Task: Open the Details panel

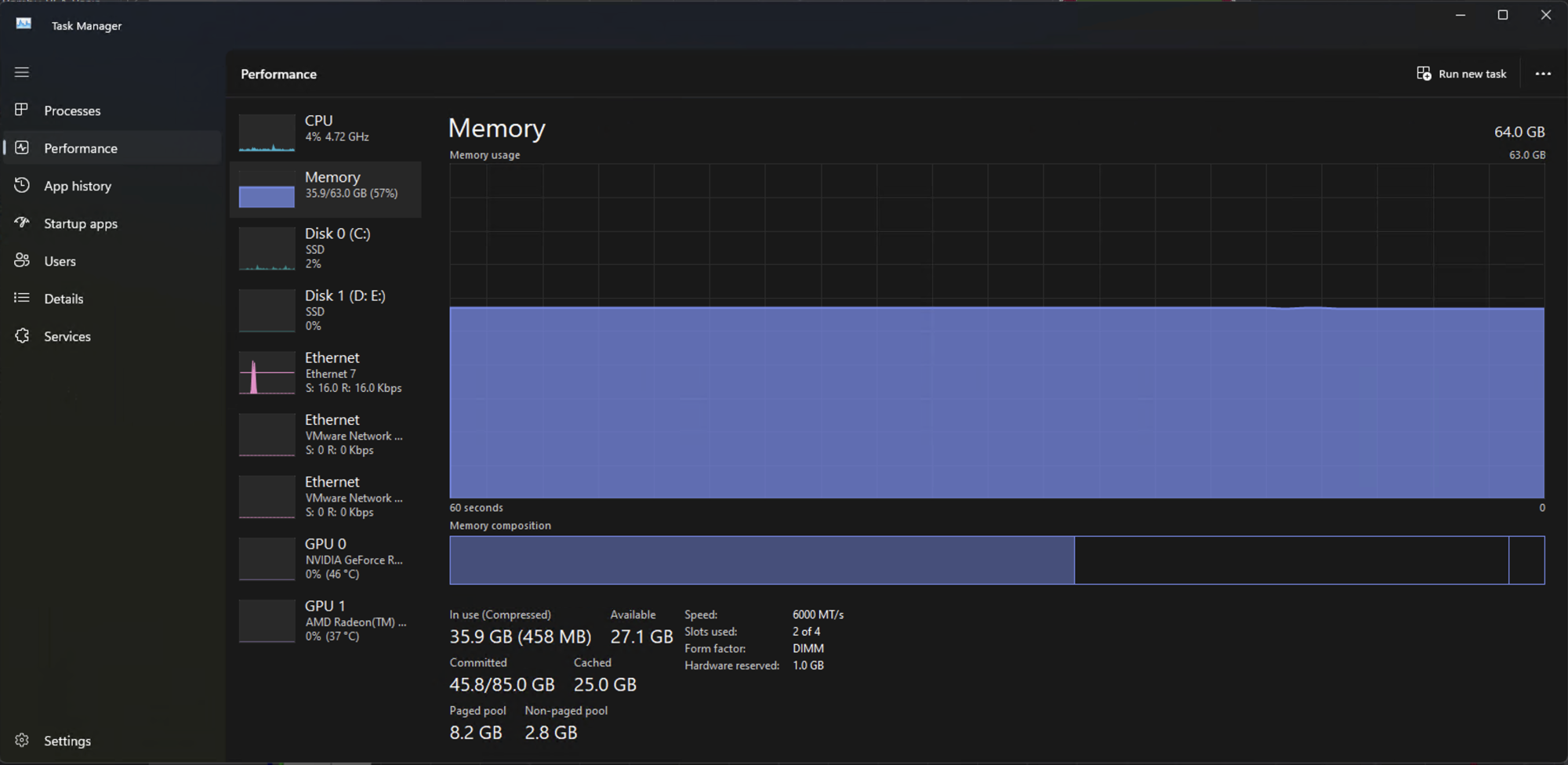Action: pos(64,299)
